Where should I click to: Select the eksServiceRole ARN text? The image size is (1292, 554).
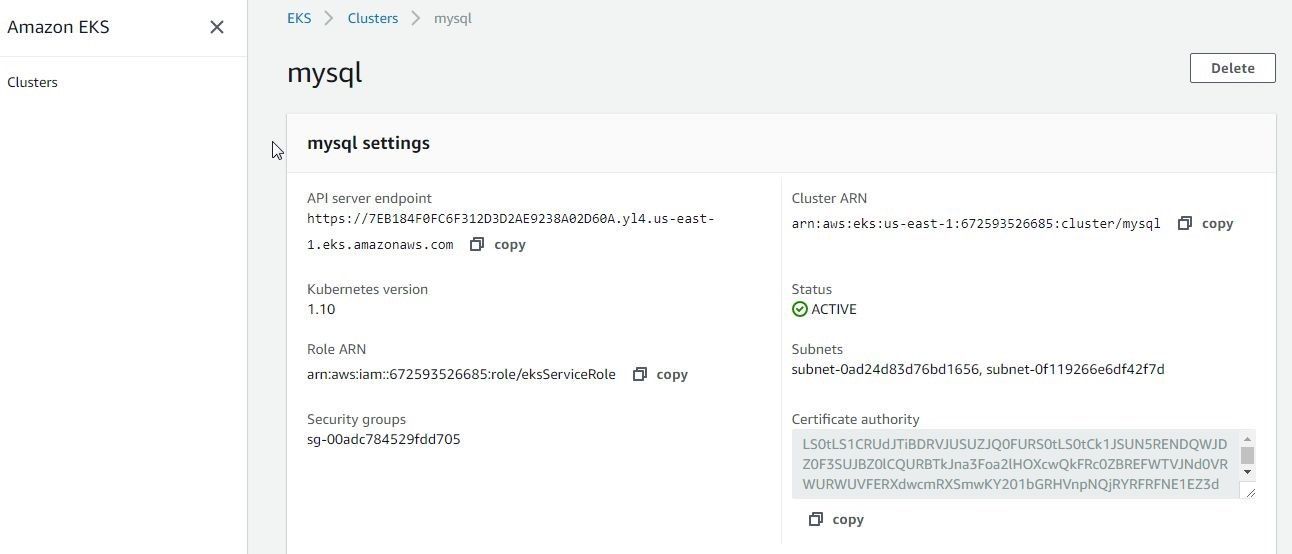coord(461,374)
